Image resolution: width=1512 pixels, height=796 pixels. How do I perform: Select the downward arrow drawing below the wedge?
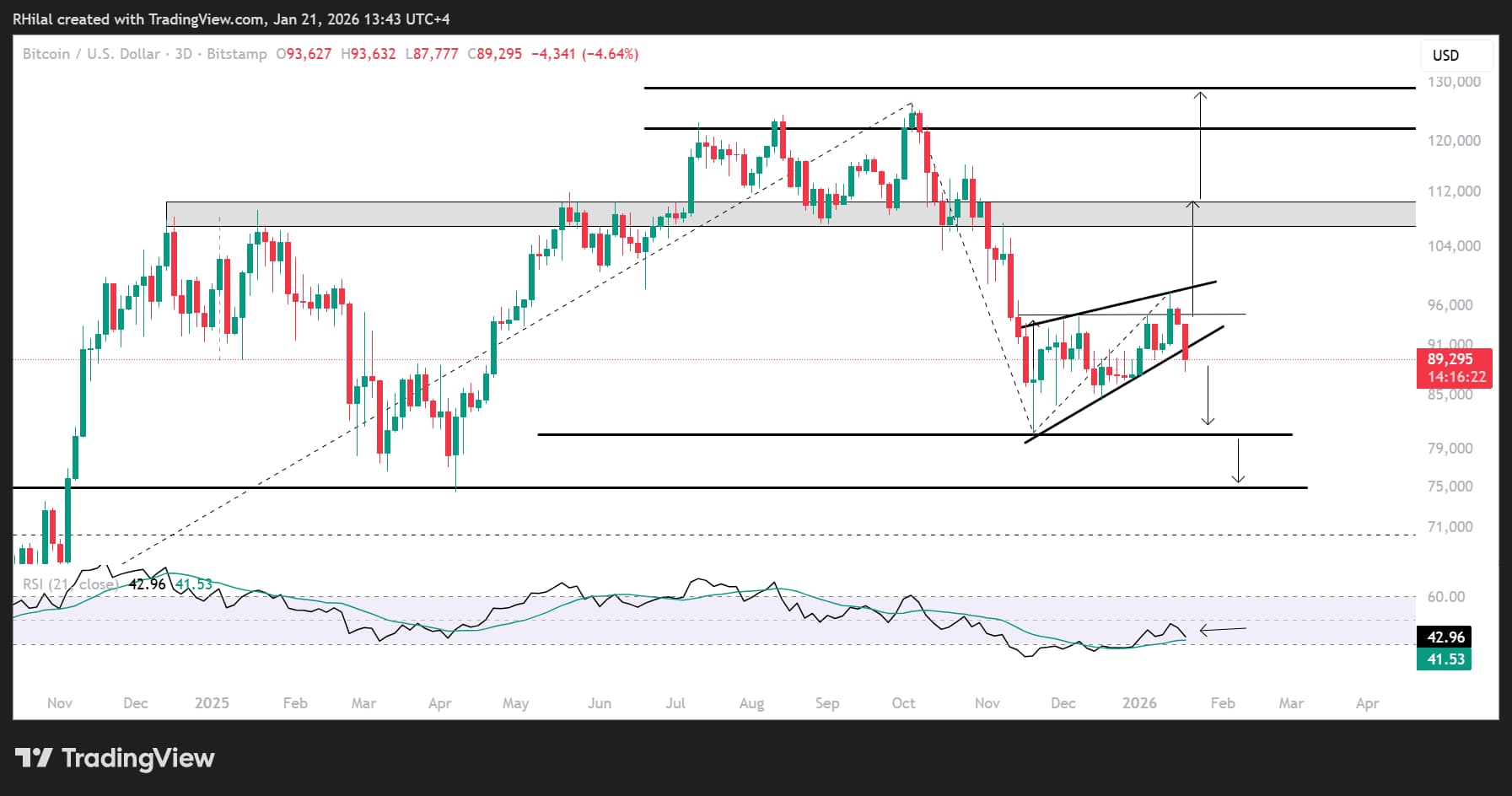[1208, 396]
